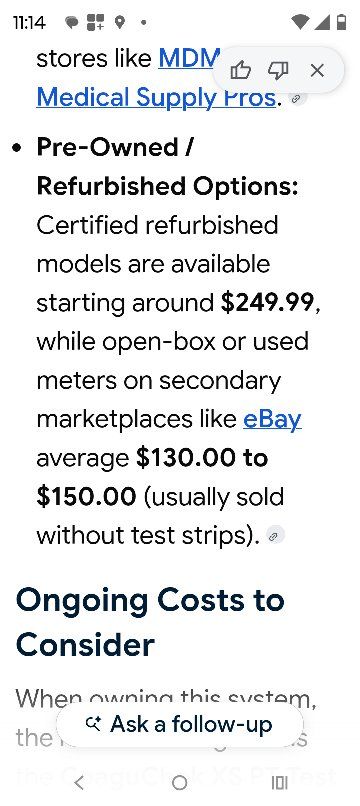Tap the chat bubble notification icon
The image size is (360, 806).
click(72, 23)
